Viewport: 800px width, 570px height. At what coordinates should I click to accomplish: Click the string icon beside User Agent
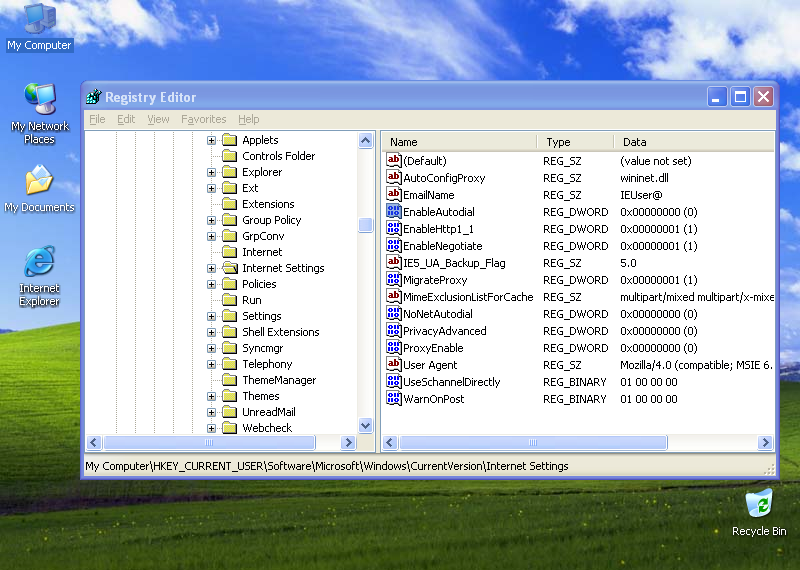[393, 364]
